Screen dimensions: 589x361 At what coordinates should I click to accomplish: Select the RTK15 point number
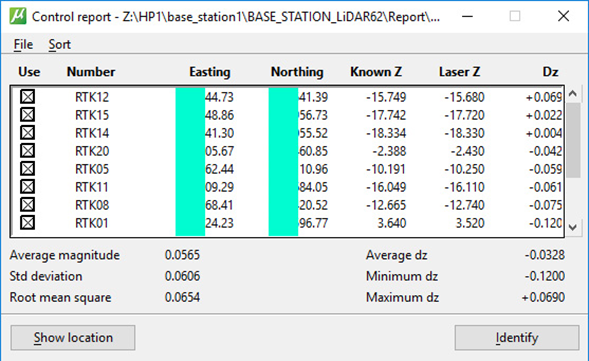[92, 115]
